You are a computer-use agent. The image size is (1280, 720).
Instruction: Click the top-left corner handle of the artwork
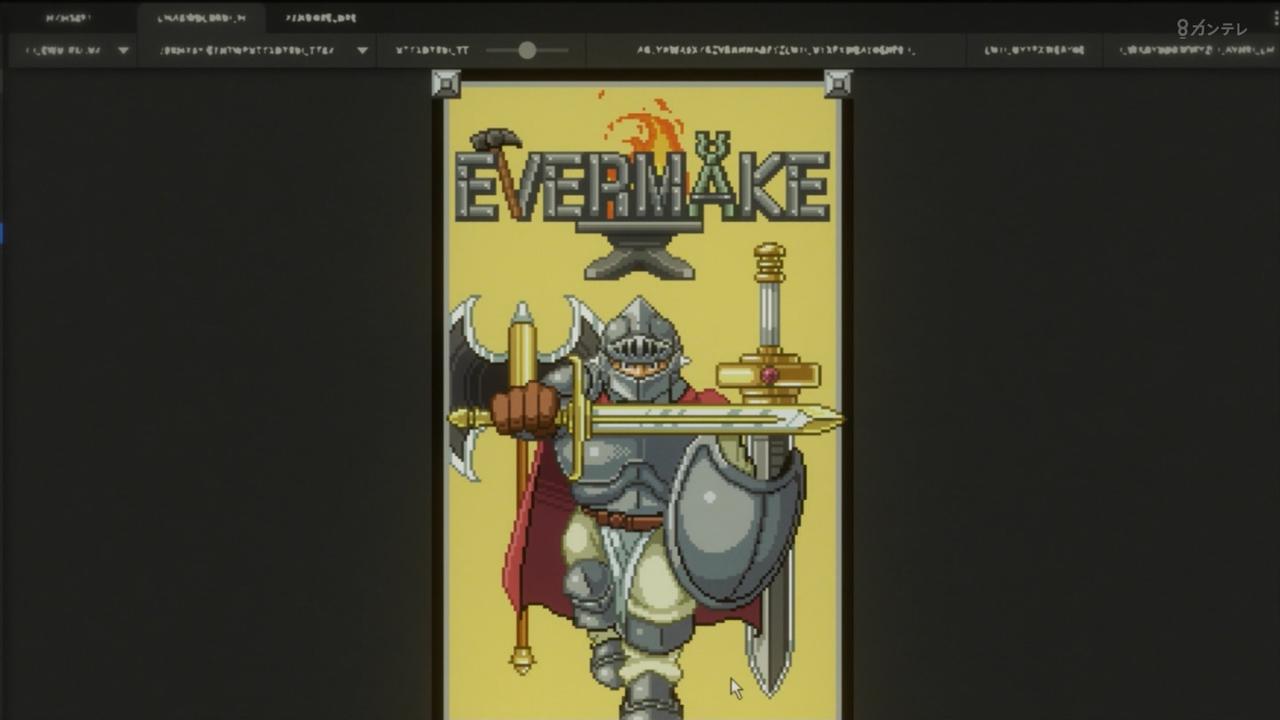click(446, 84)
